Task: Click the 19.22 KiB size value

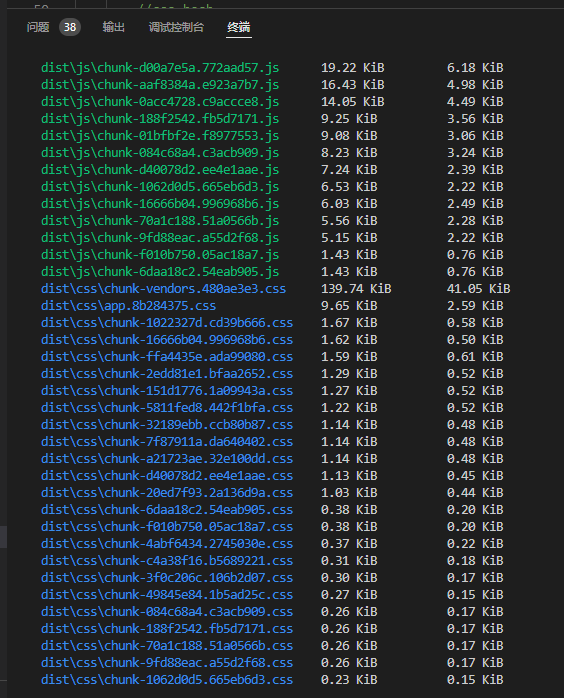Action: point(353,68)
